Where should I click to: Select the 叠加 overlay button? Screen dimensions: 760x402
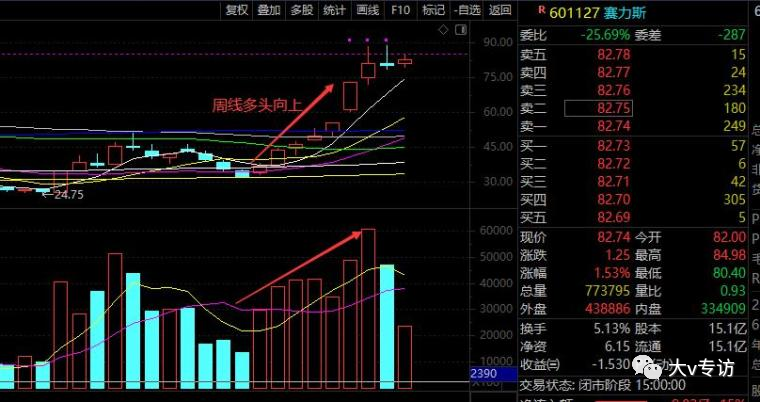[x=269, y=10]
